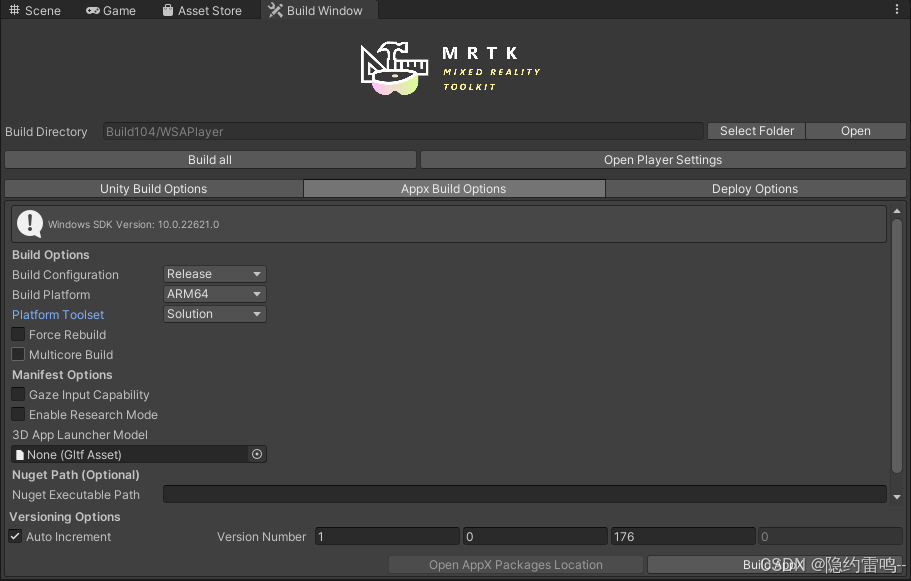Screen dimensions: 911x581
Task: Open the Unity Build Options tab
Action: pyautogui.click(x=153, y=189)
